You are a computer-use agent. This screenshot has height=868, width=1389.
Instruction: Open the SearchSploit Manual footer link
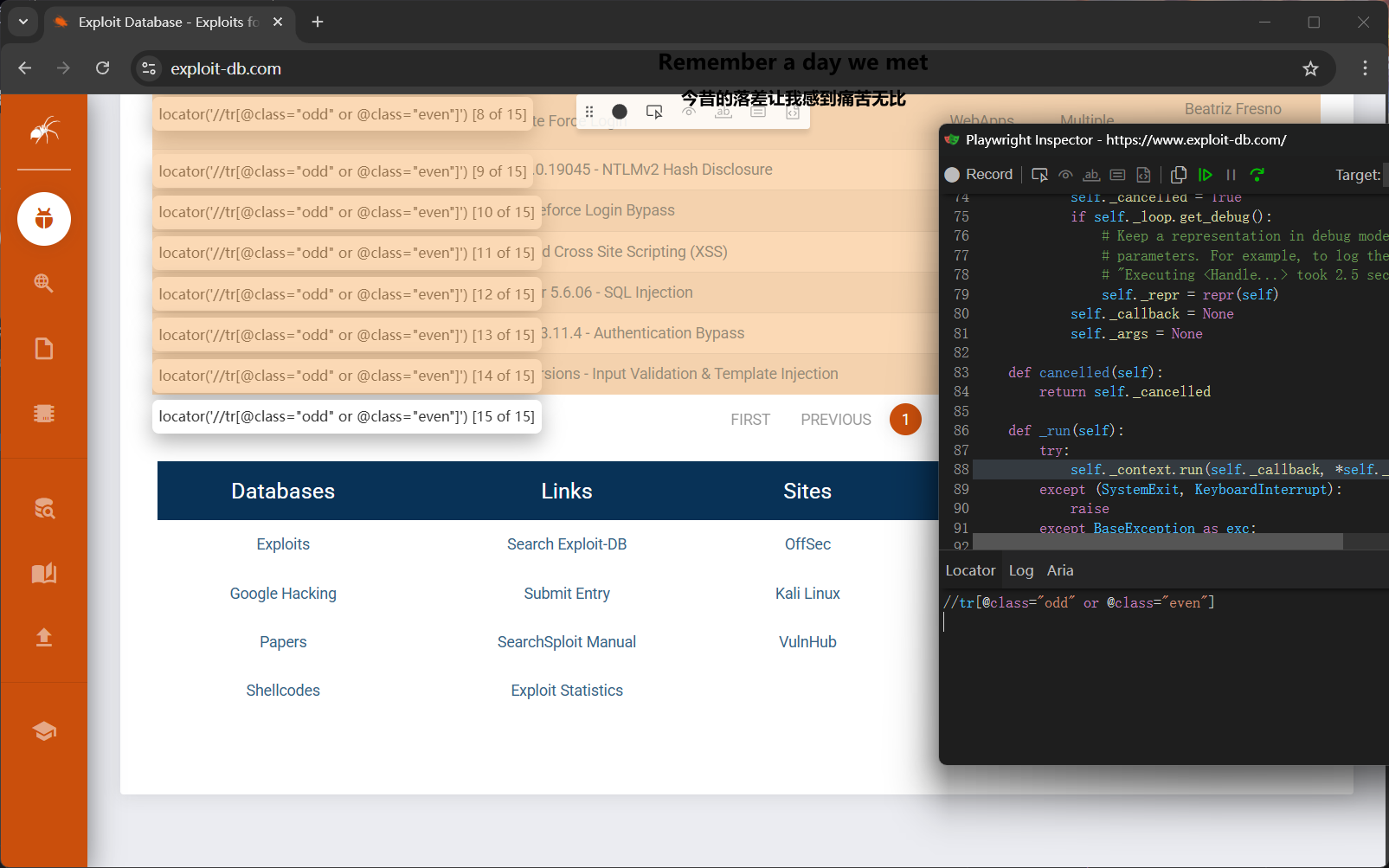coord(567,642)
